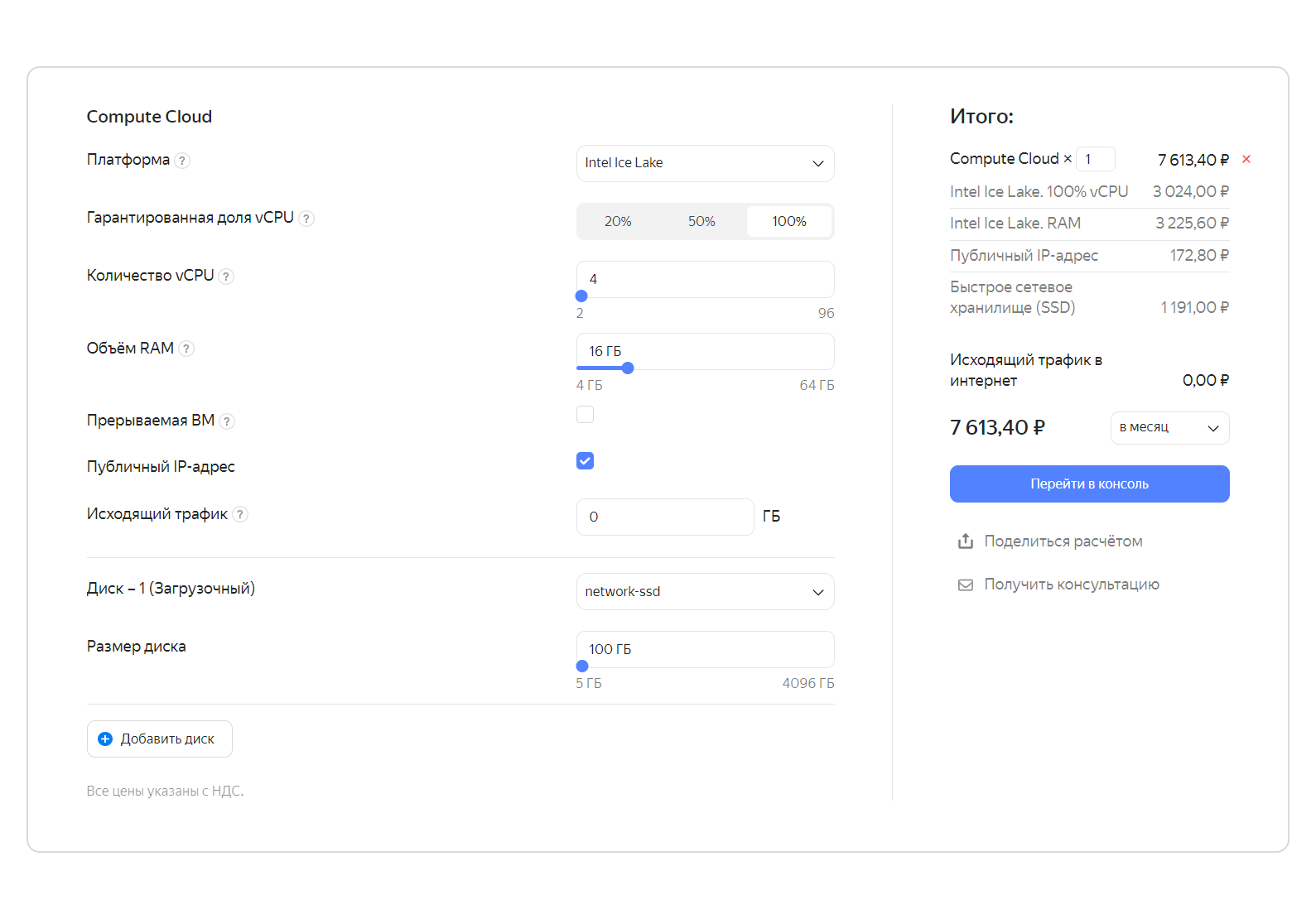Screen dimensions: 1316x919
Task: Click the 'Intel Ice Lake. RAM' line
Action: click(1015, 224)
